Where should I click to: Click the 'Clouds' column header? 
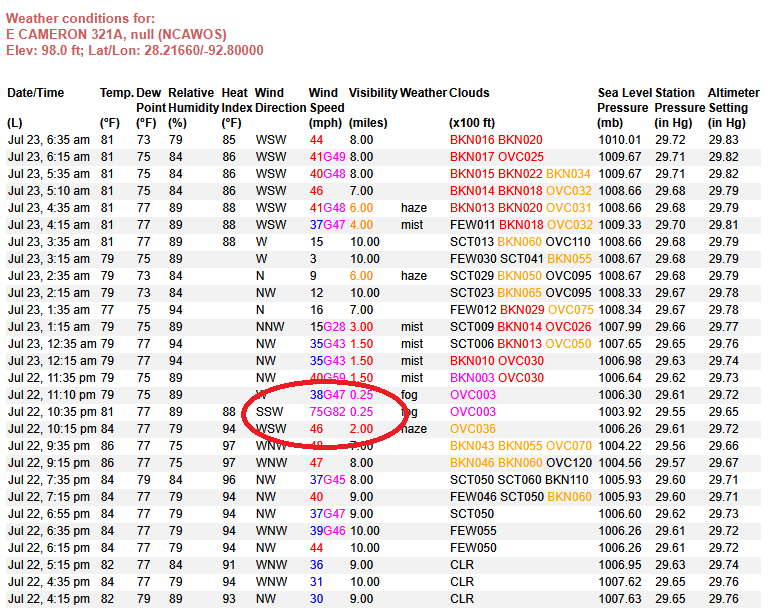coord(469,93)
